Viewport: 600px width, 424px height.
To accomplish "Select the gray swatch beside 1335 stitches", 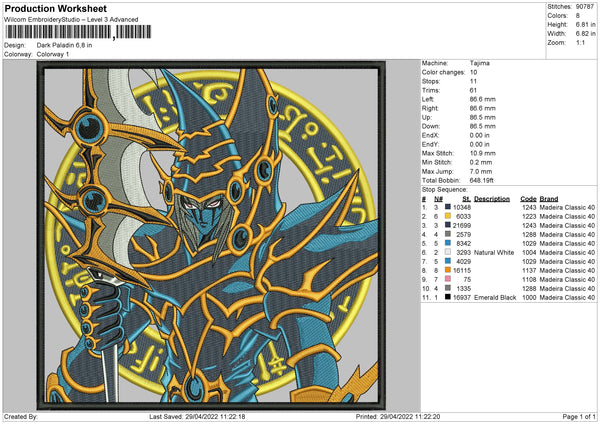I will click(448, 288).
